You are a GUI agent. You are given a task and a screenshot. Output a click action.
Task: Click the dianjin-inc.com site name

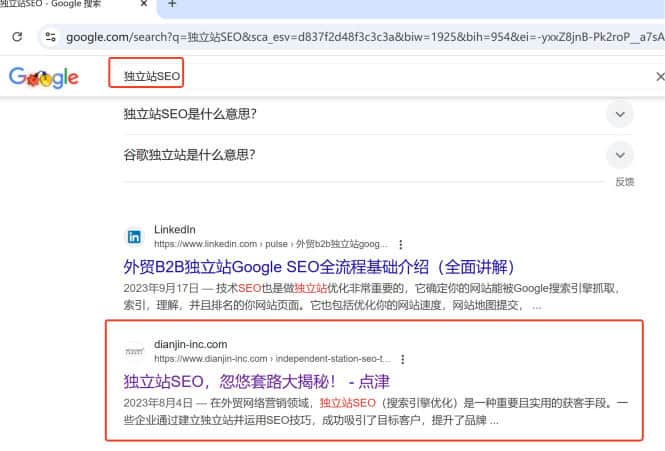pyautogui.click(x=190, y=344)
